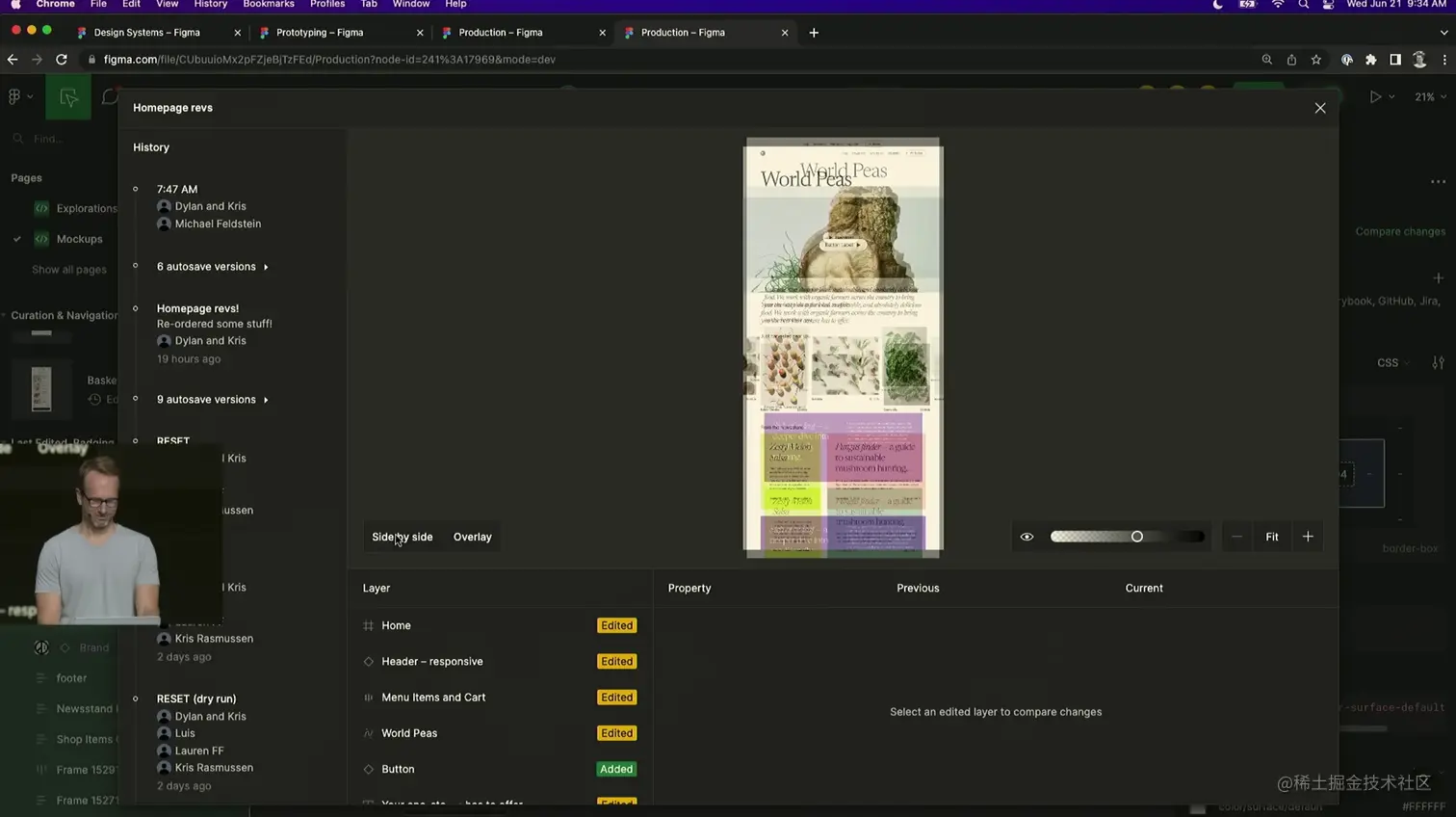Adjust the overlay opacity slider
Screen dimensions: 1456x817
pos(1128,537)
